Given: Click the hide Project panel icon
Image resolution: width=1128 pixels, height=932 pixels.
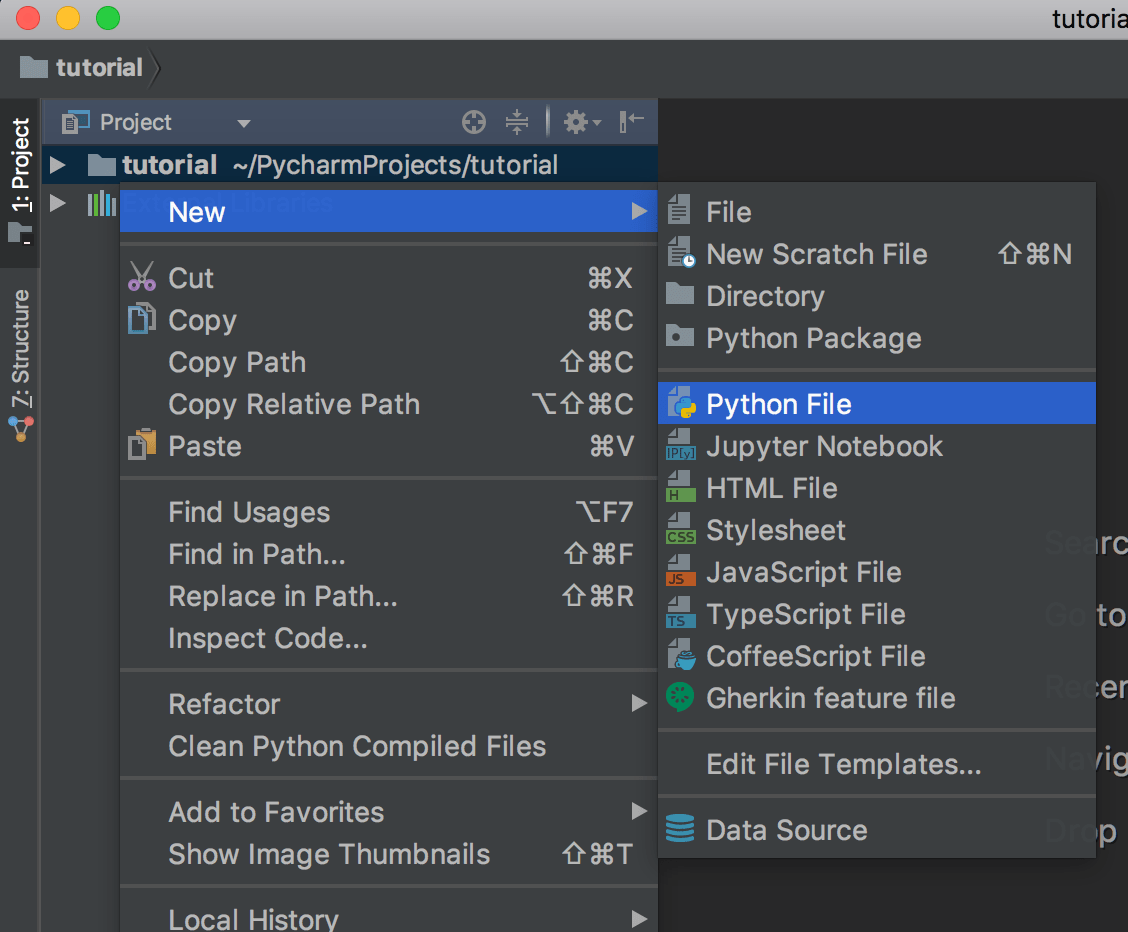Looking at the screenshot, I should tap(632, 122).
